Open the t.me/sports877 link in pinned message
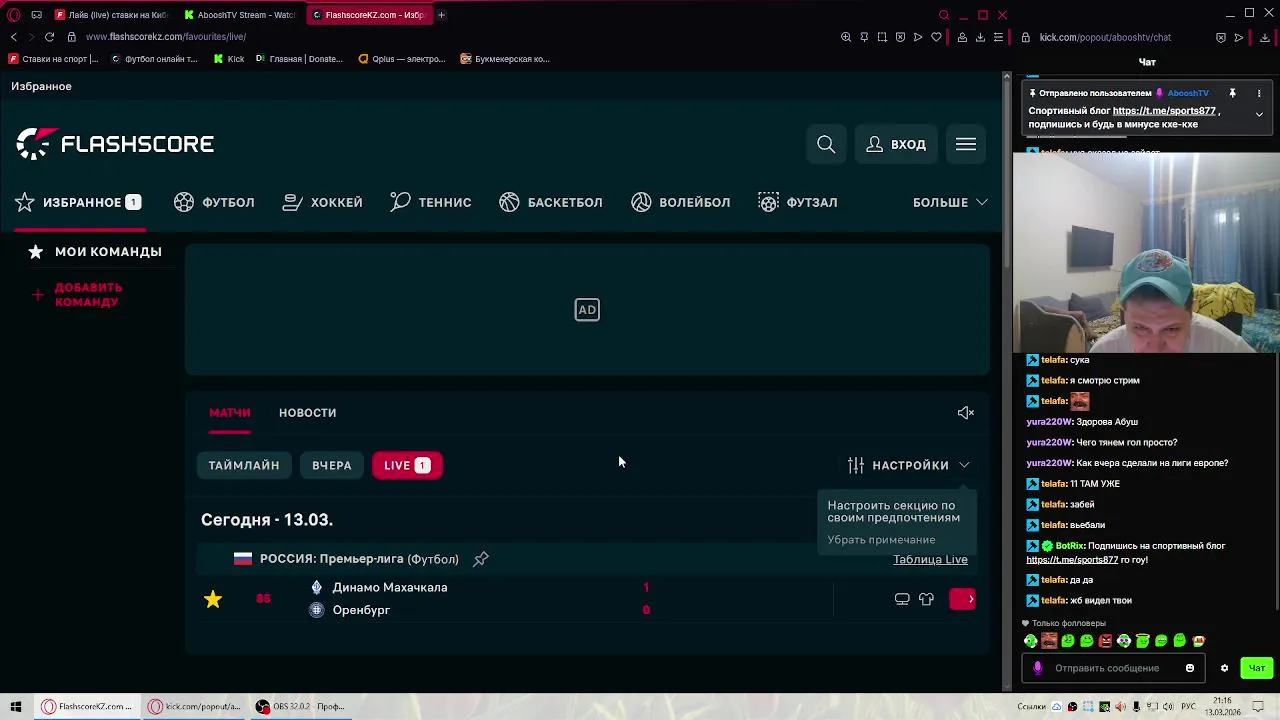The height and width of the screenshot is (720, 1280). point(1164,111)
